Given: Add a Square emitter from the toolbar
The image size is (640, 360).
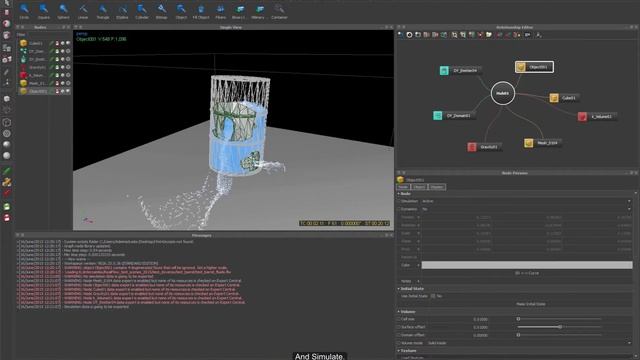Looking at the screenshot, I should pyautogui.click(x=44, y=11).
